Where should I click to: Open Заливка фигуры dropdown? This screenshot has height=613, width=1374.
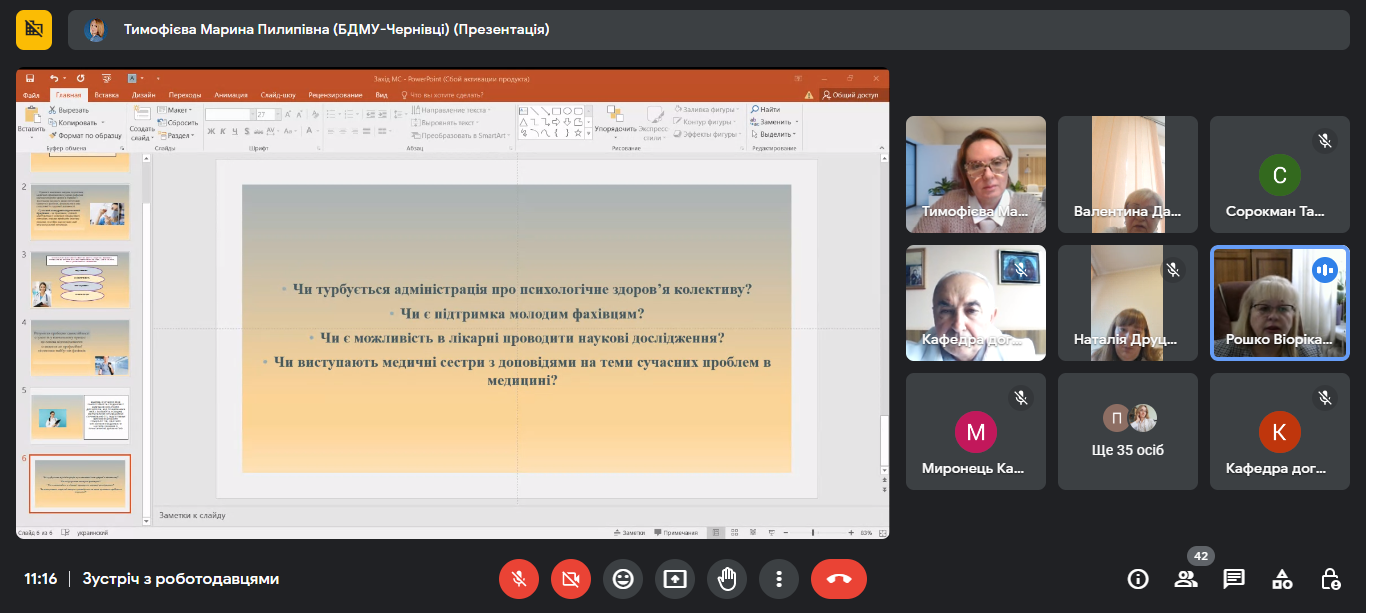(x=708, y=109)
